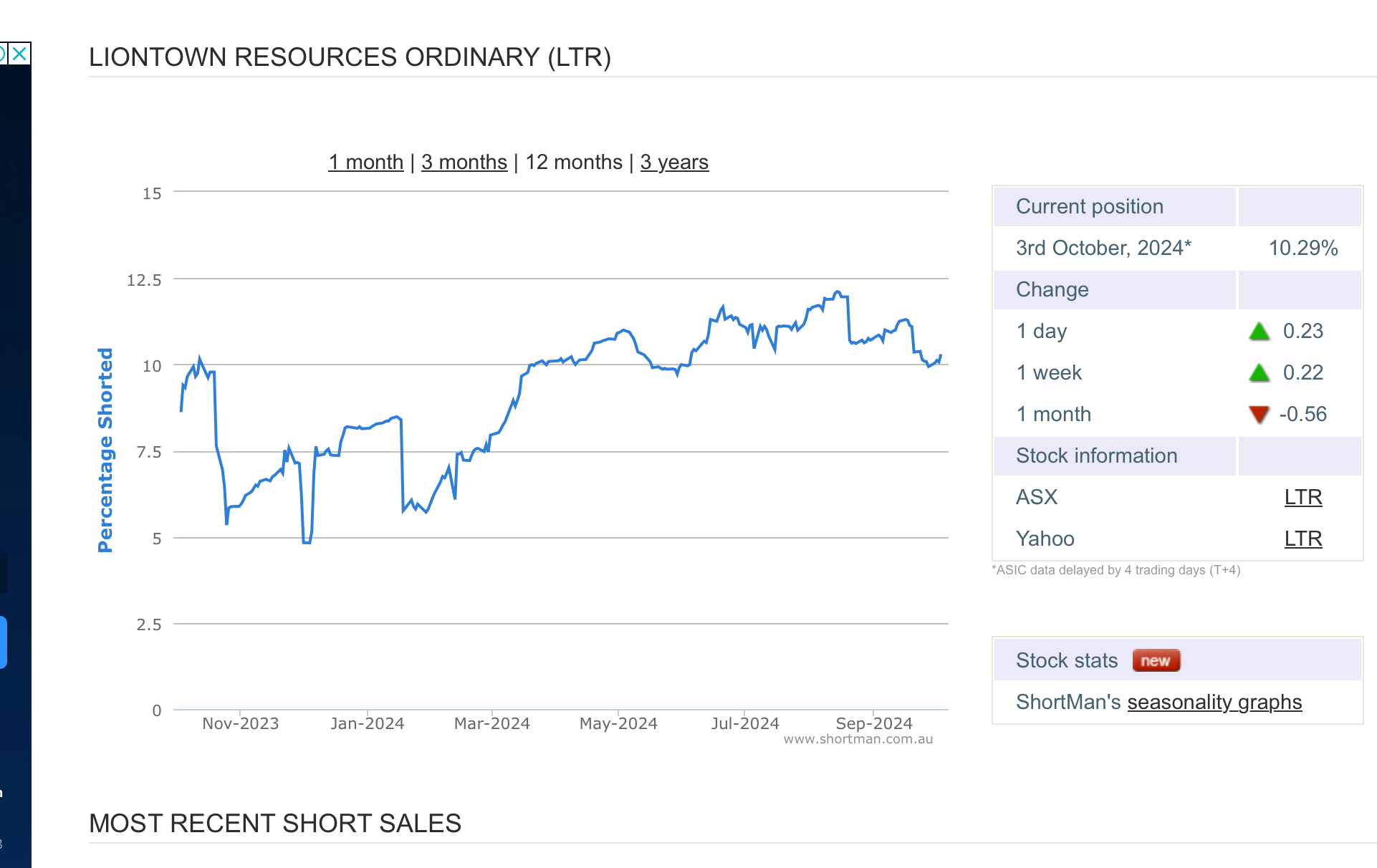
Task: Click the 12.5 y-axis label
Action: tap(144, 280)
